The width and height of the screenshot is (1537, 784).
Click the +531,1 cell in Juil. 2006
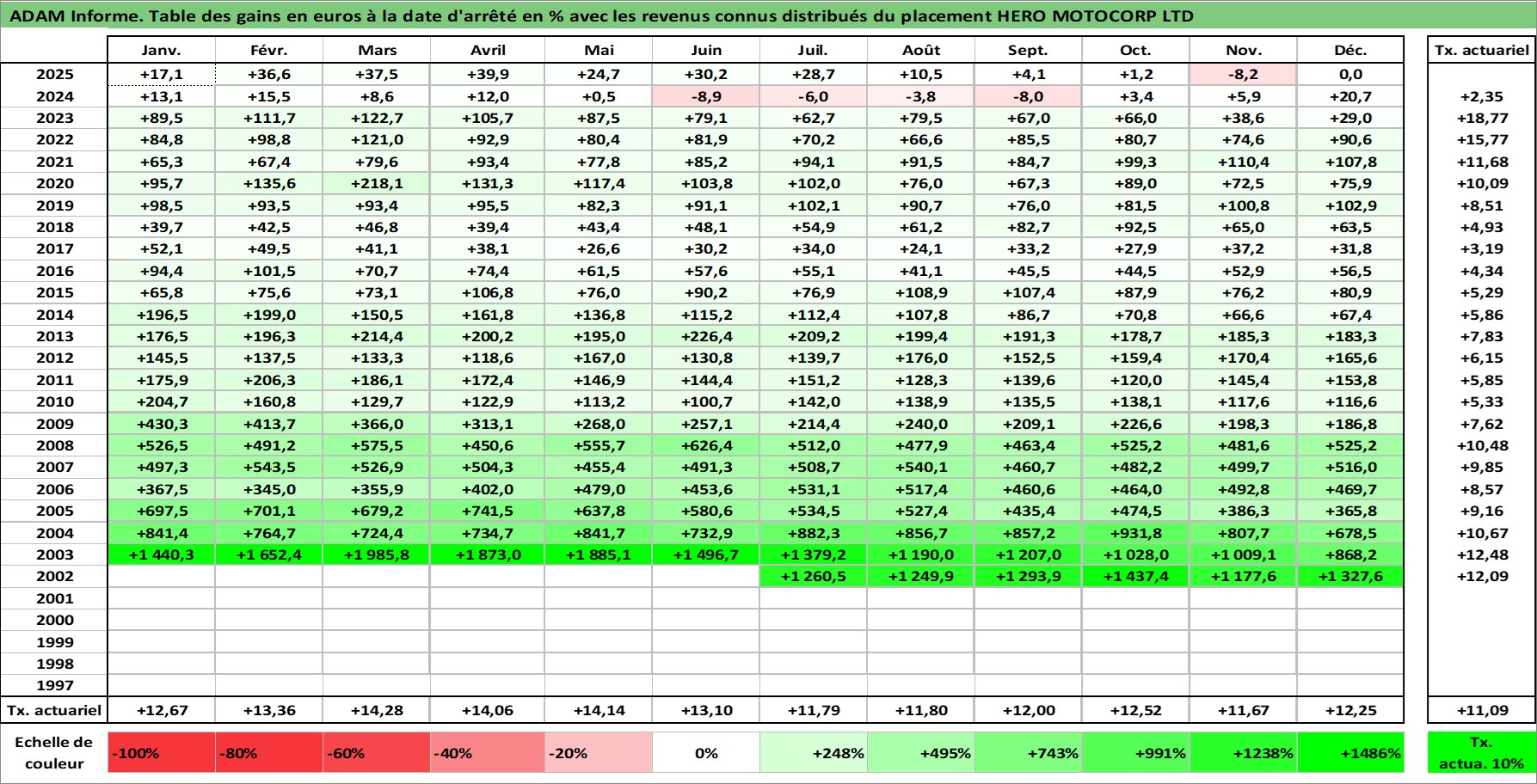814,489
